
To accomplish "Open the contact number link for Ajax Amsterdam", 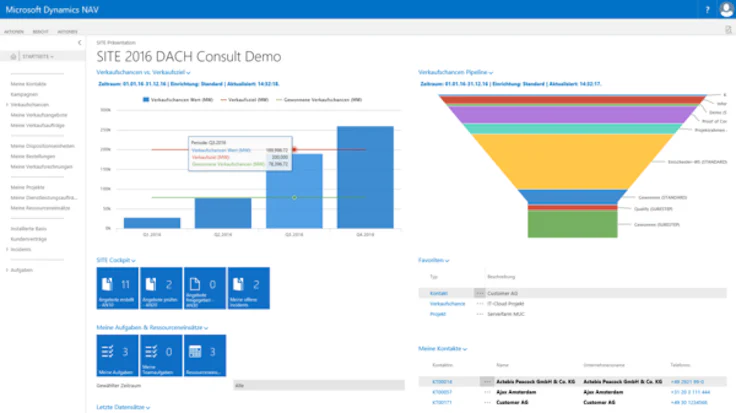I will click(x=442, y=392).
